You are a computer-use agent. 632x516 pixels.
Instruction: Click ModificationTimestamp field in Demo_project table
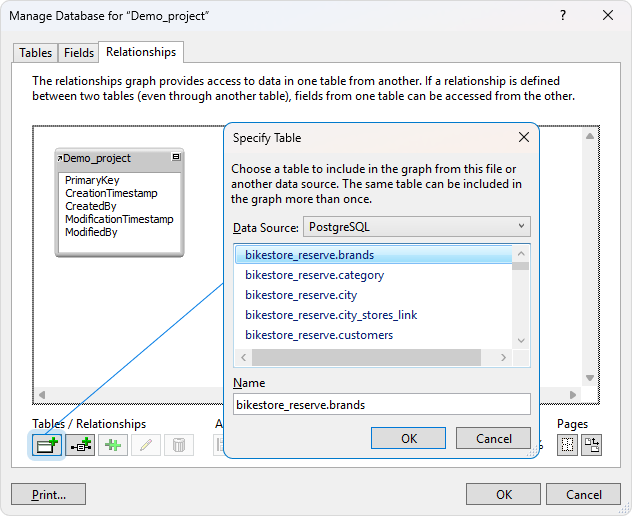click(119, 219)
